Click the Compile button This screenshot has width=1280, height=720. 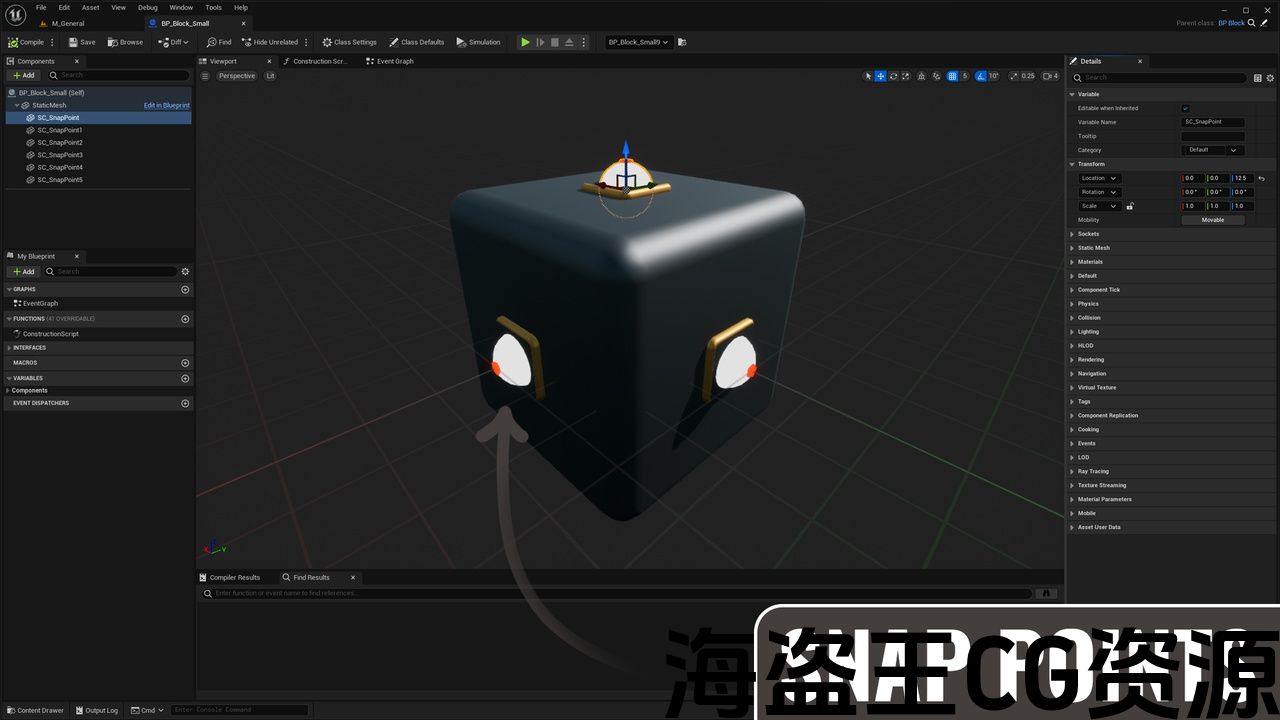(x=27, y=42)
